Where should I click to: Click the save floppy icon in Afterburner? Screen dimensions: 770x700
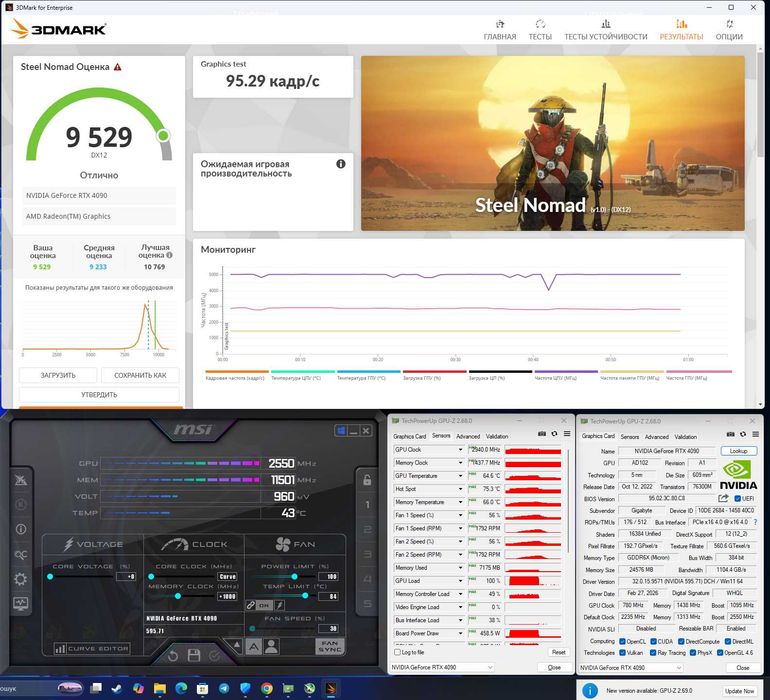194,655
